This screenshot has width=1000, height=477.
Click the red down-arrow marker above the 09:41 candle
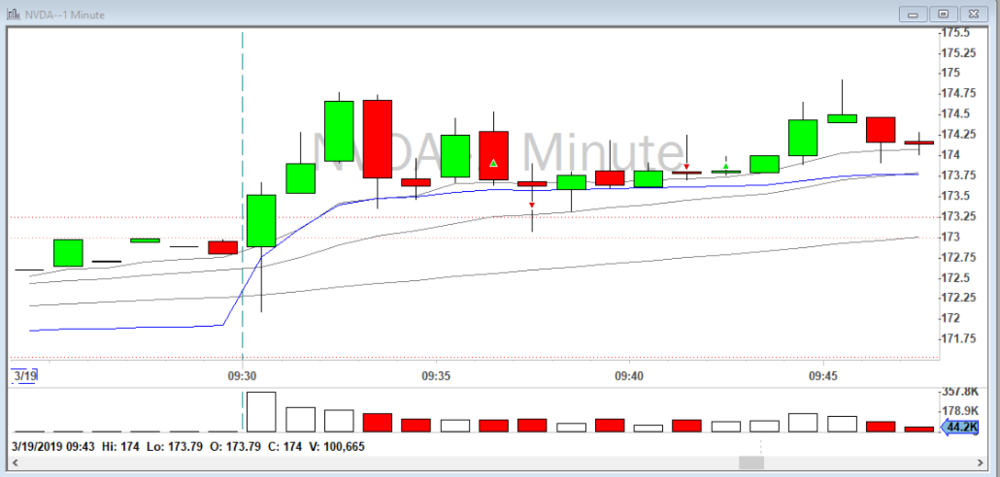(x=686, y=167)
